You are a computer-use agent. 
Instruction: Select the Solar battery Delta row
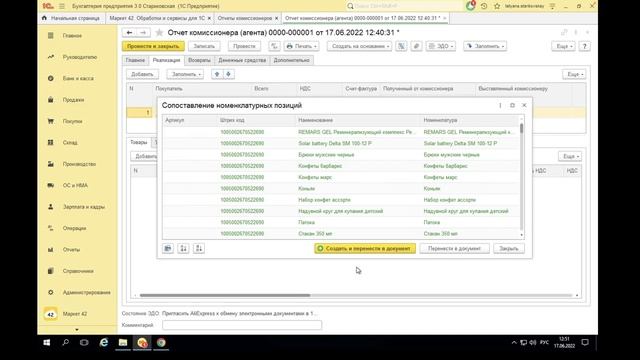(x=341, y=144)
